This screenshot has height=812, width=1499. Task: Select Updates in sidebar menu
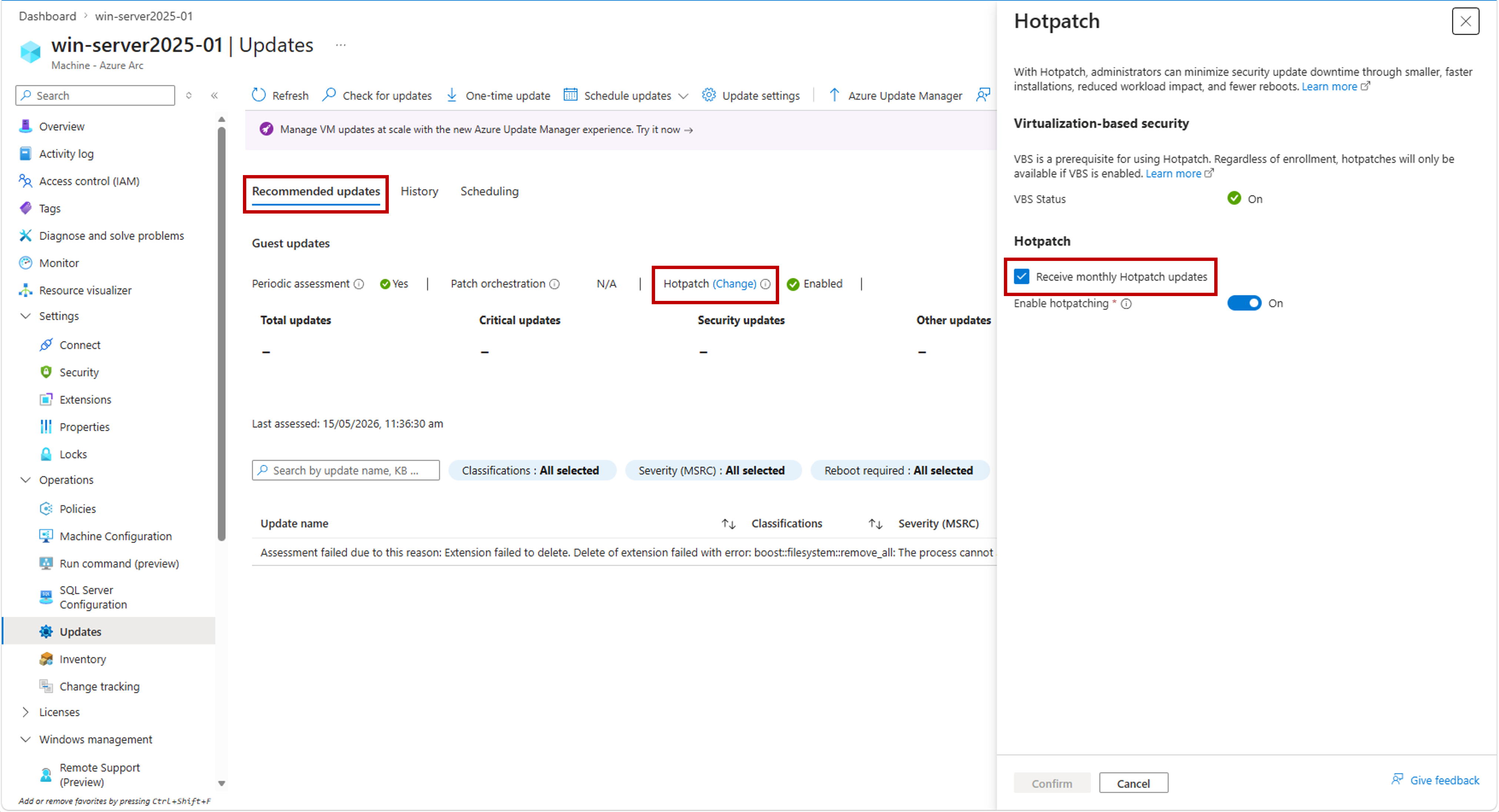[x=109, y=632]
